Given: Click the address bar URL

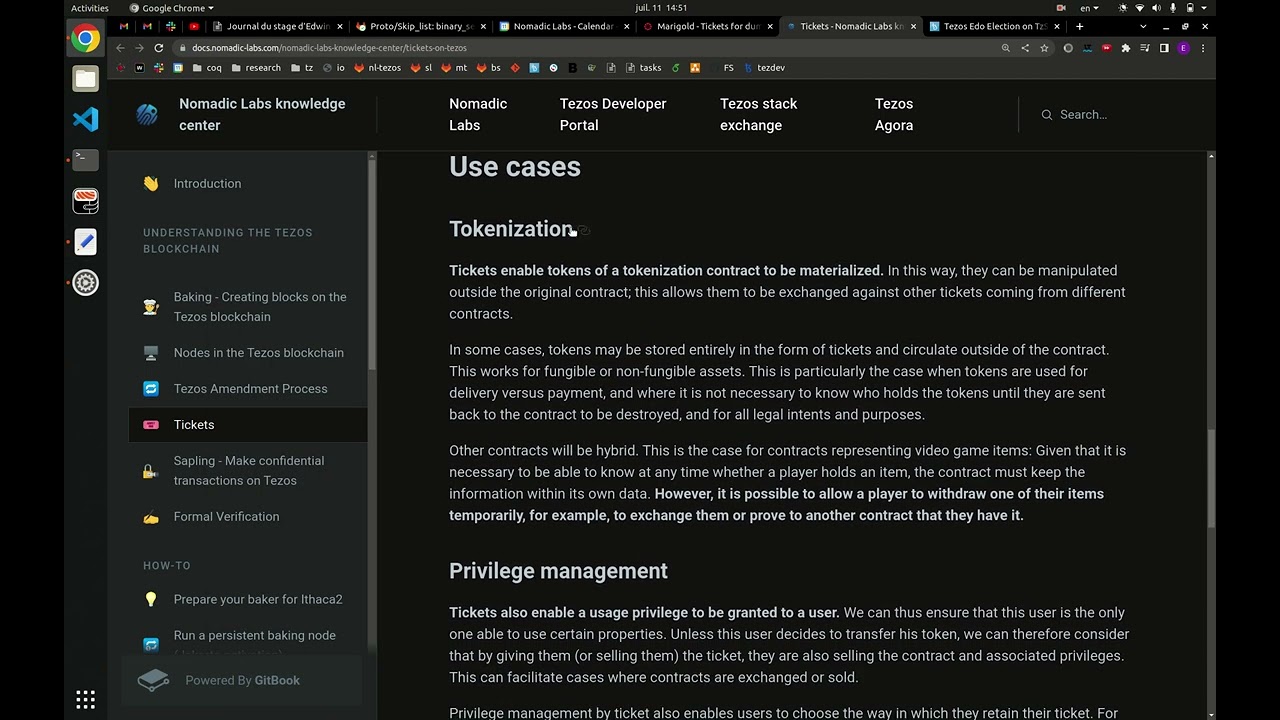Looking at the screenshot, I should click(329, 48).
